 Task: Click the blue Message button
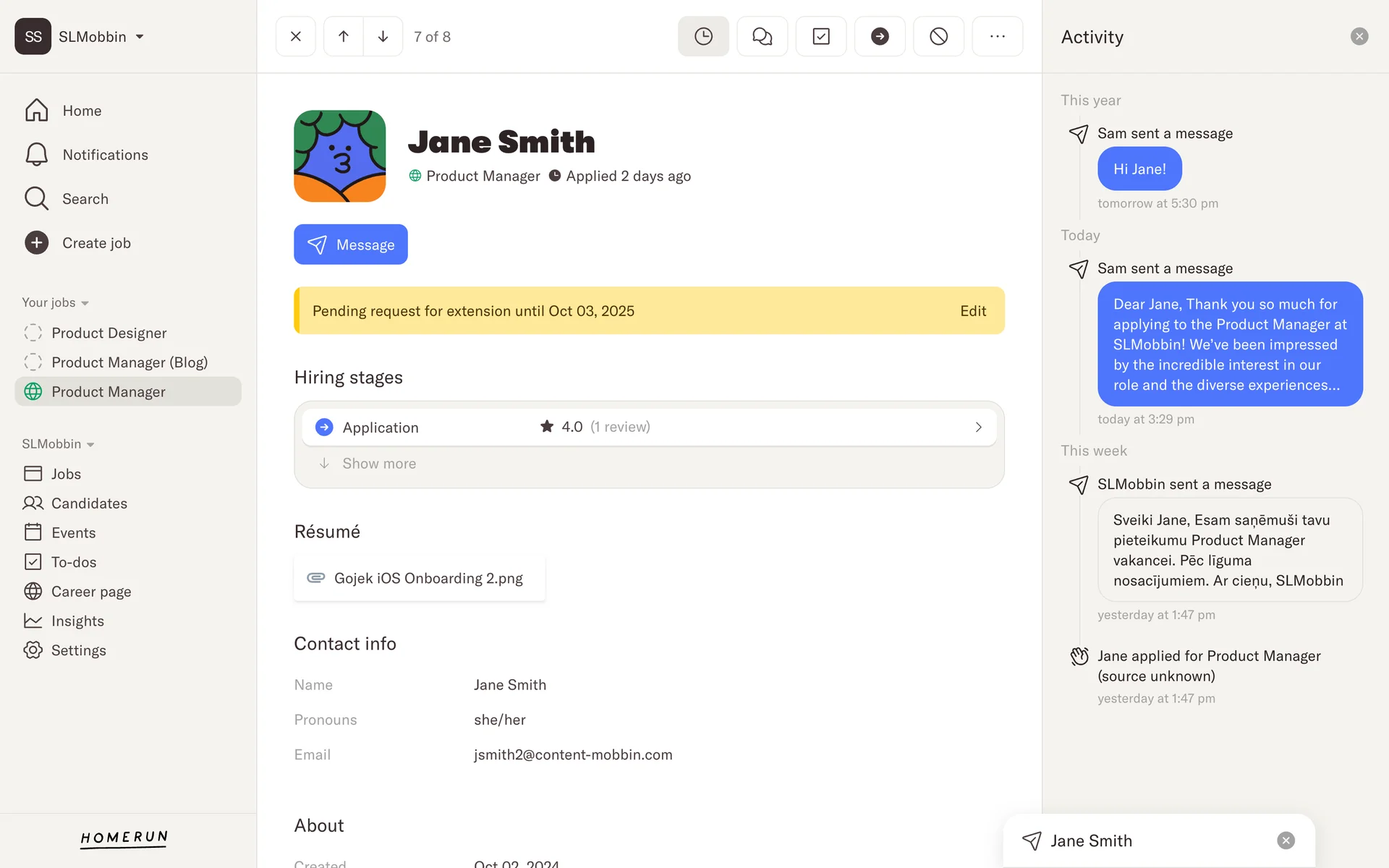pyautogui.click(x=350, y=244)
